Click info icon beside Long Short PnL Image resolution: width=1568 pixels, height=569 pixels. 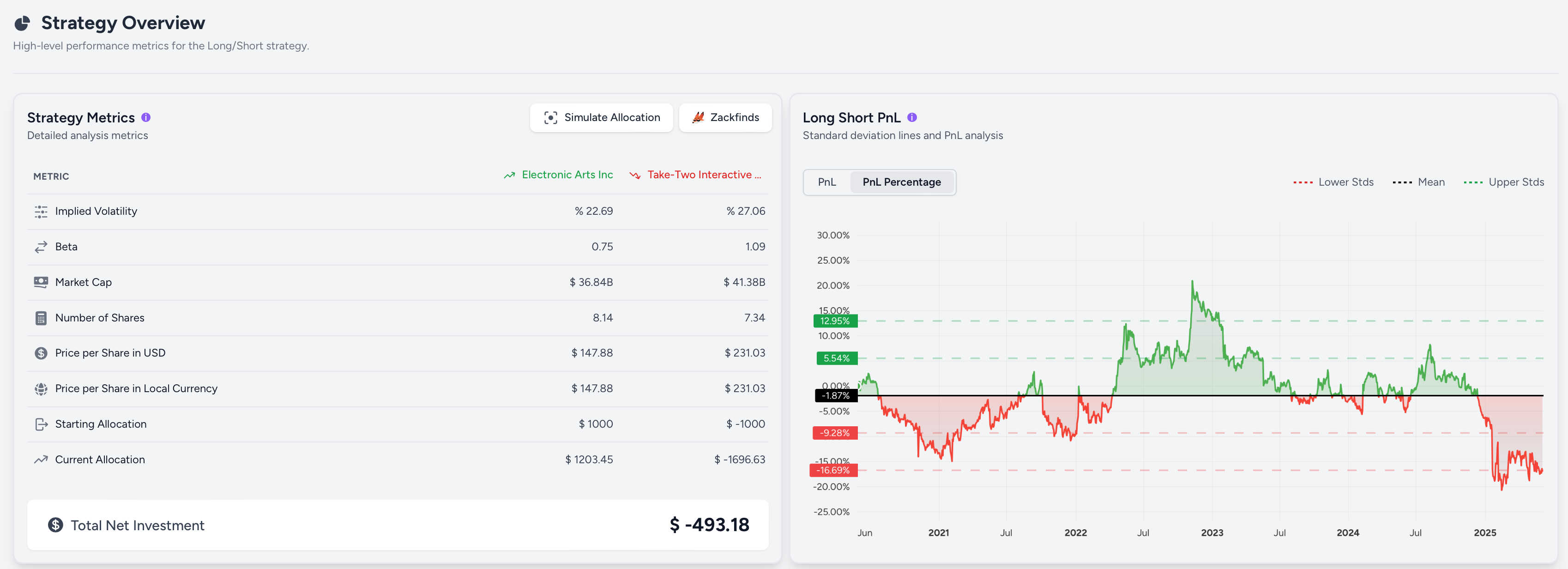(912, 117)
